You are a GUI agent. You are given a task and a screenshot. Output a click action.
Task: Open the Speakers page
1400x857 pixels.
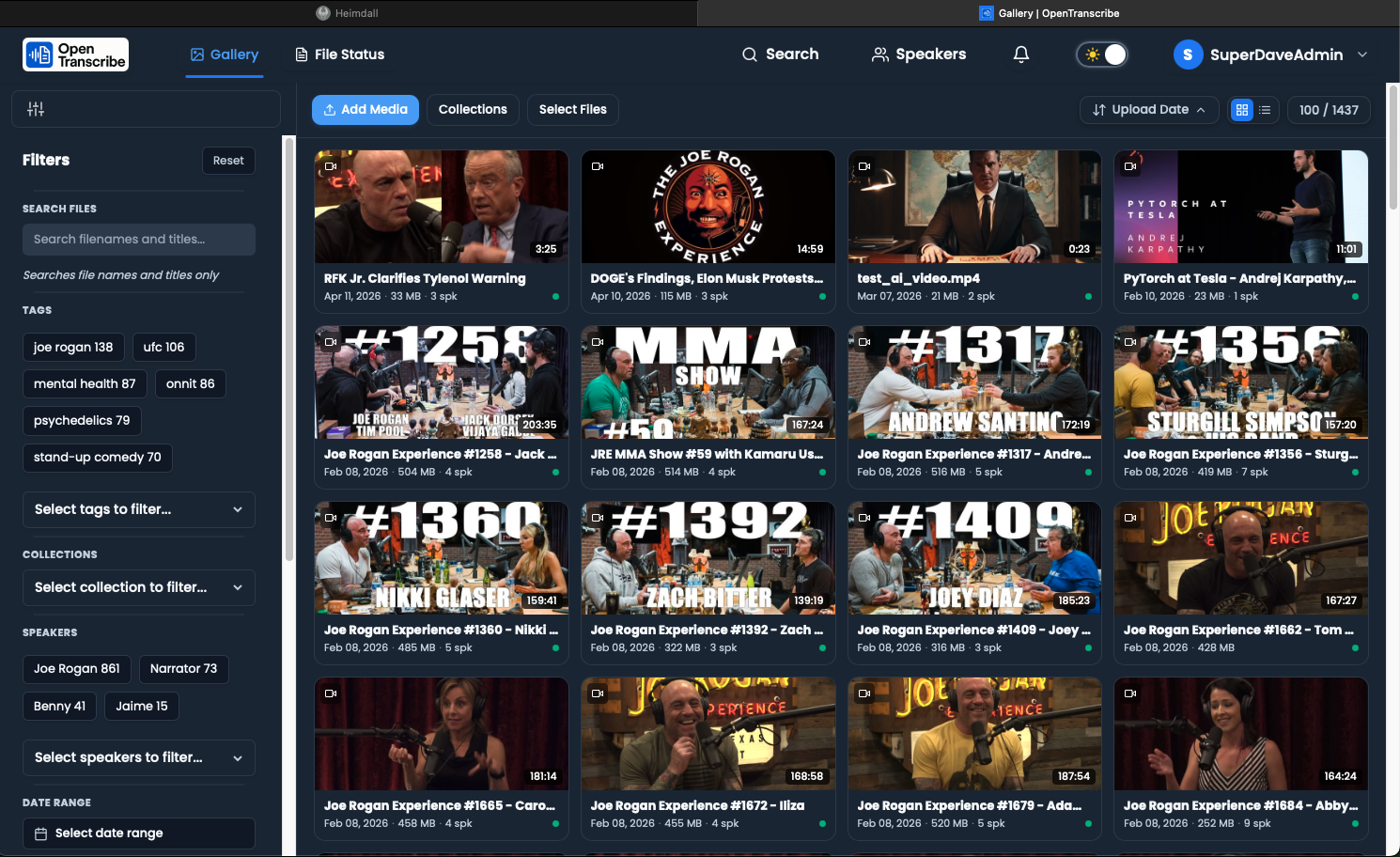pyautogui.click(x=919, y=55)
